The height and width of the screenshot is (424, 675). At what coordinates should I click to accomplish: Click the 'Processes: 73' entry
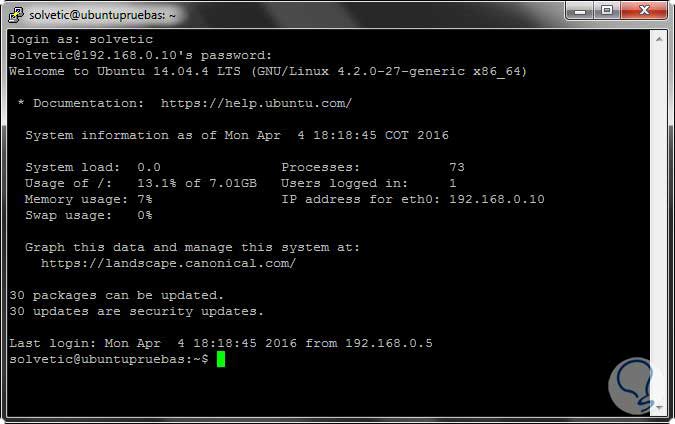pos(373,167)
